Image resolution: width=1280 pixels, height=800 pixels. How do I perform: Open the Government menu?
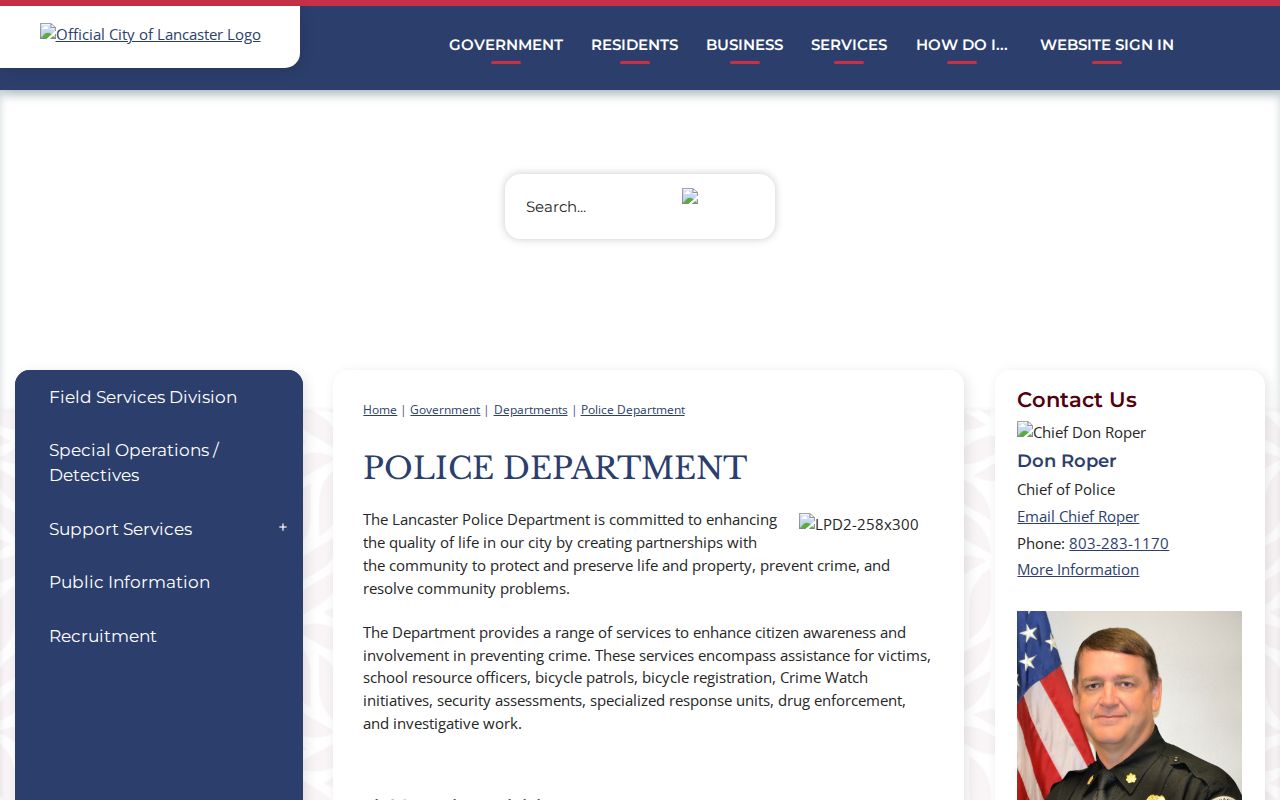point(506,45)
